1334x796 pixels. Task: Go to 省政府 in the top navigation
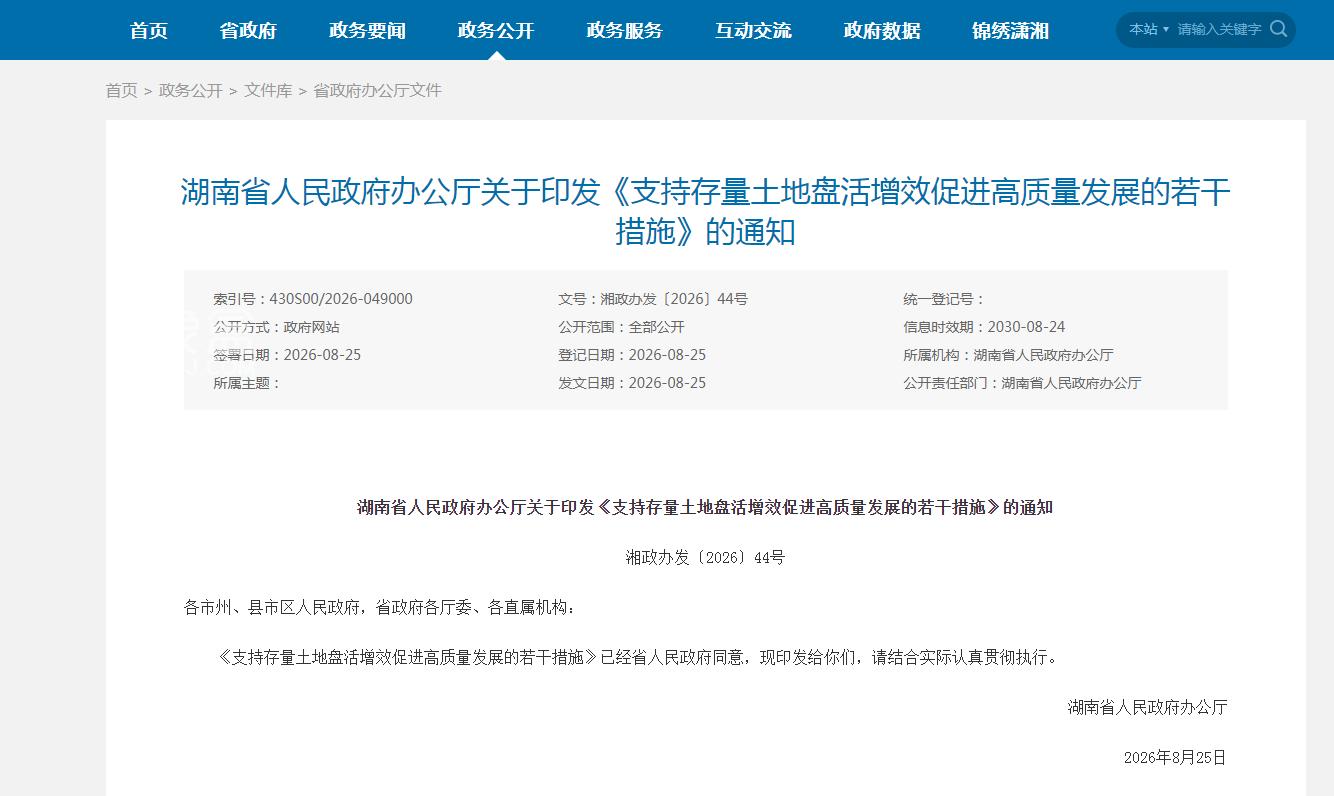248,30
